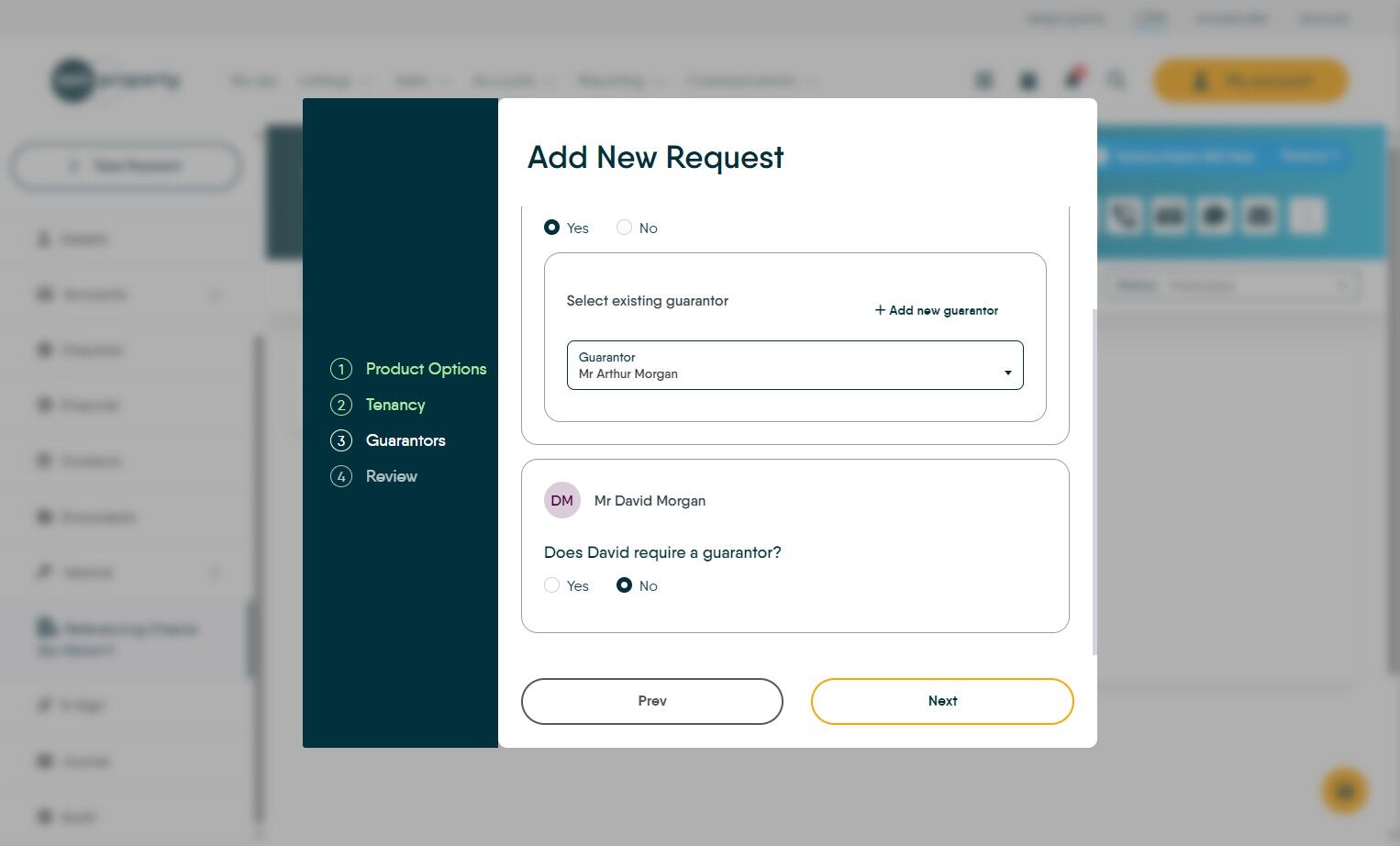Click the step 1 circle icon
This screenshot has width=1400, height=846.
[x=341, y=369]
